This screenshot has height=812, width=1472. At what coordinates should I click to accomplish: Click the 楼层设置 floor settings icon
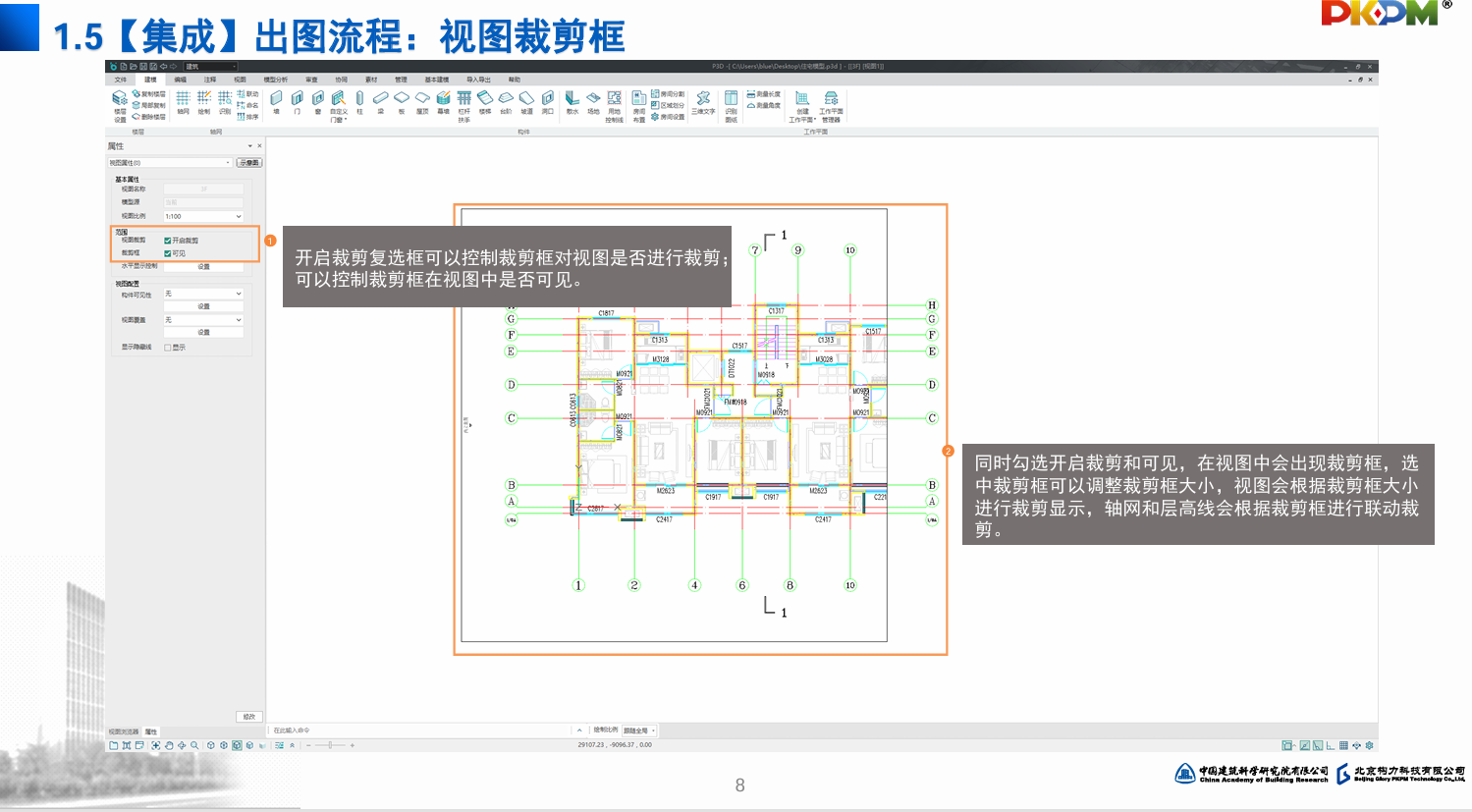tap(120, 102)
